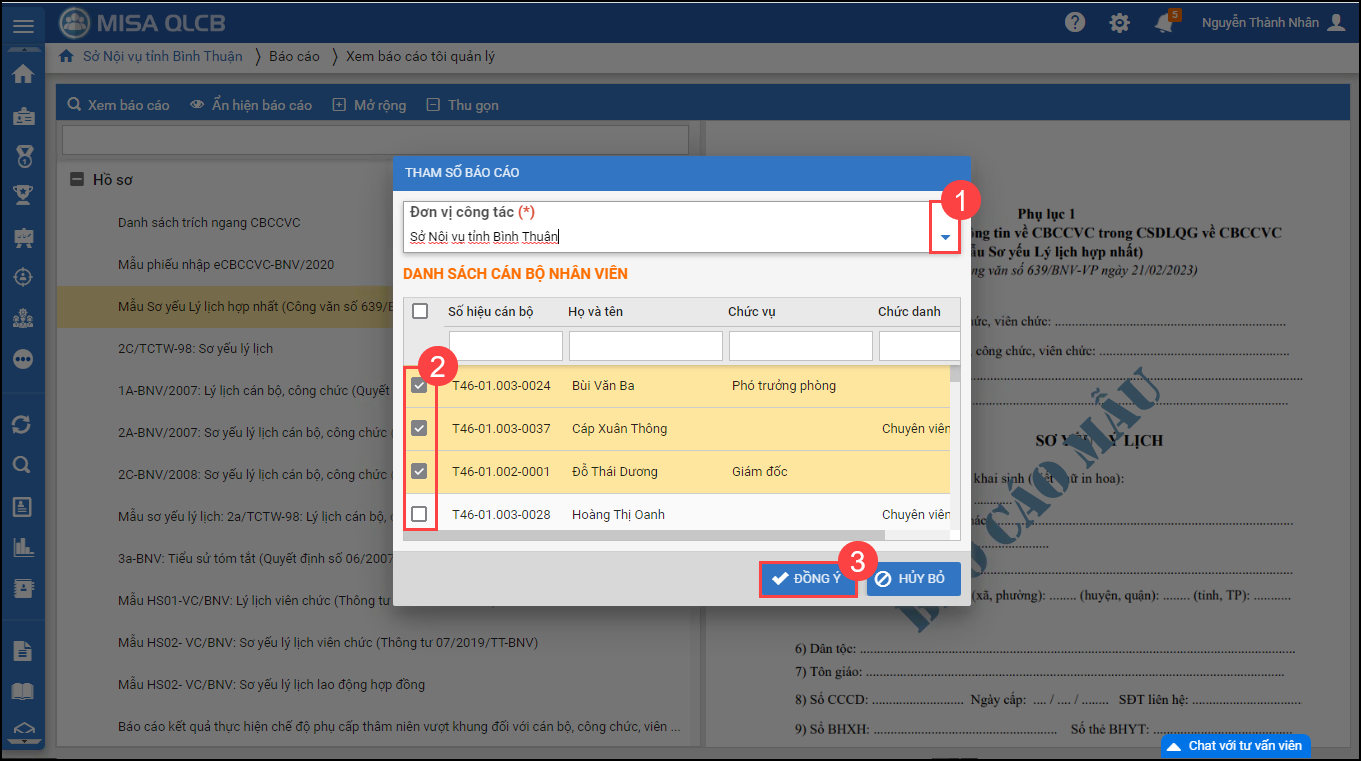The height and width of the screenshot is (761, 1361).
Task: Click the refresh sync icon in sidebar
Action: [x=22, y=425]
